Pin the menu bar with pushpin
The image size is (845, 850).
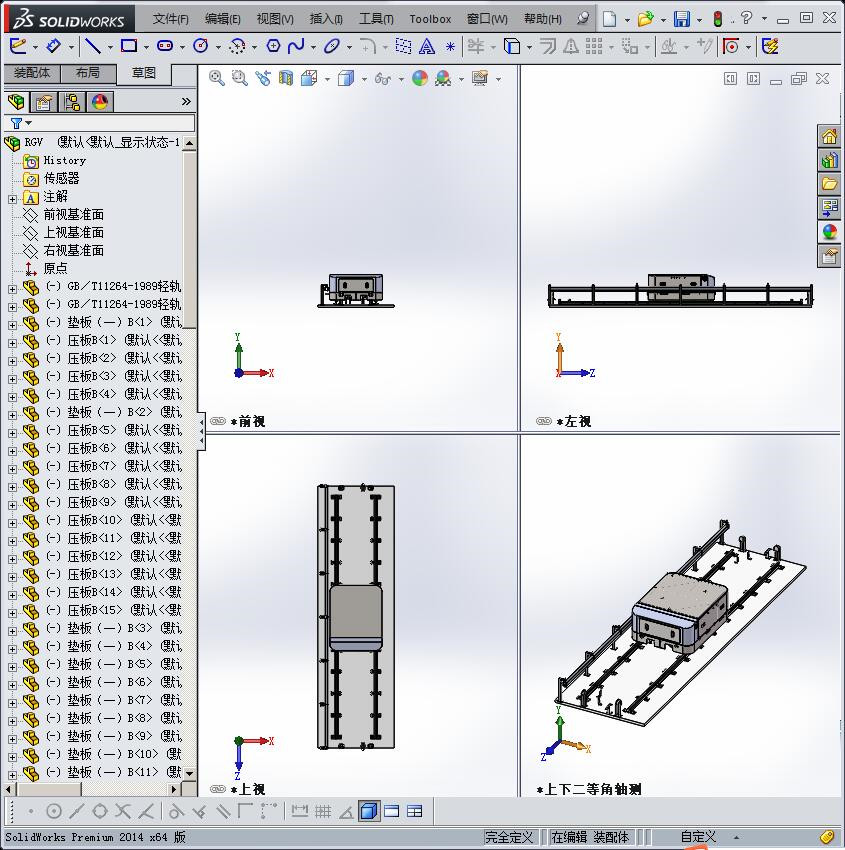point(583,19)
